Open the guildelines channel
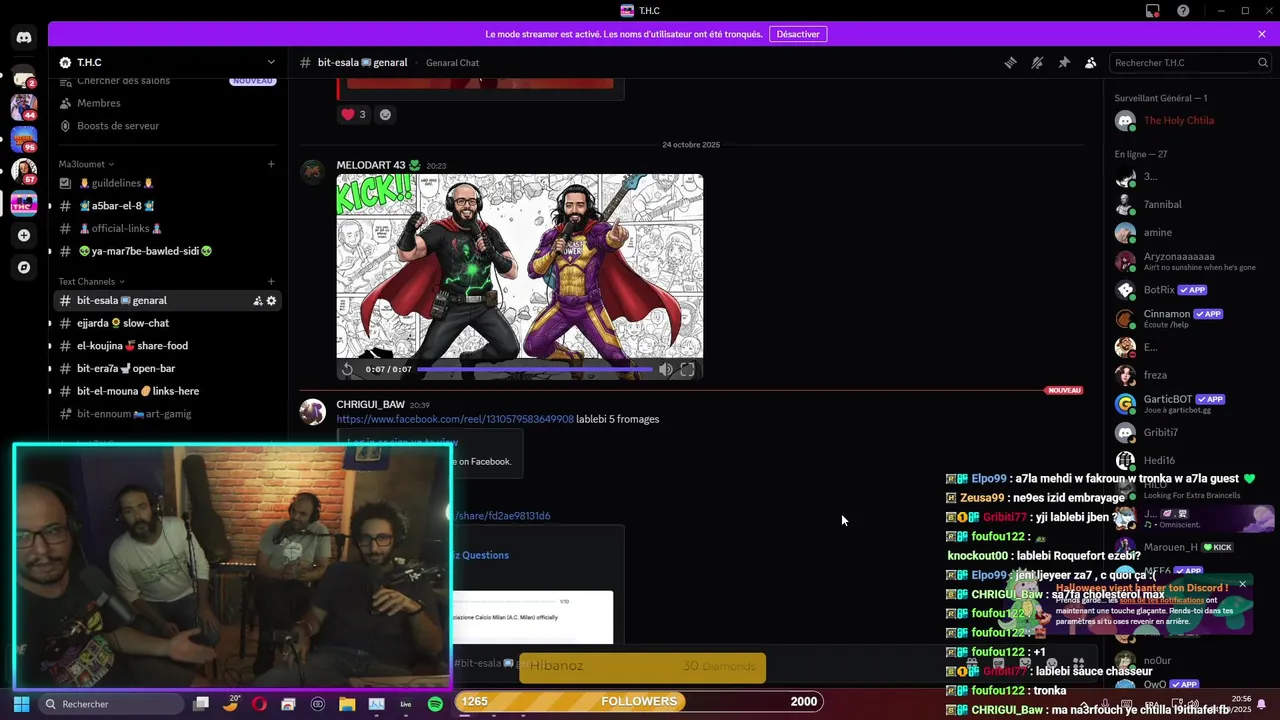1280x720 pixels. pos(167,183)
